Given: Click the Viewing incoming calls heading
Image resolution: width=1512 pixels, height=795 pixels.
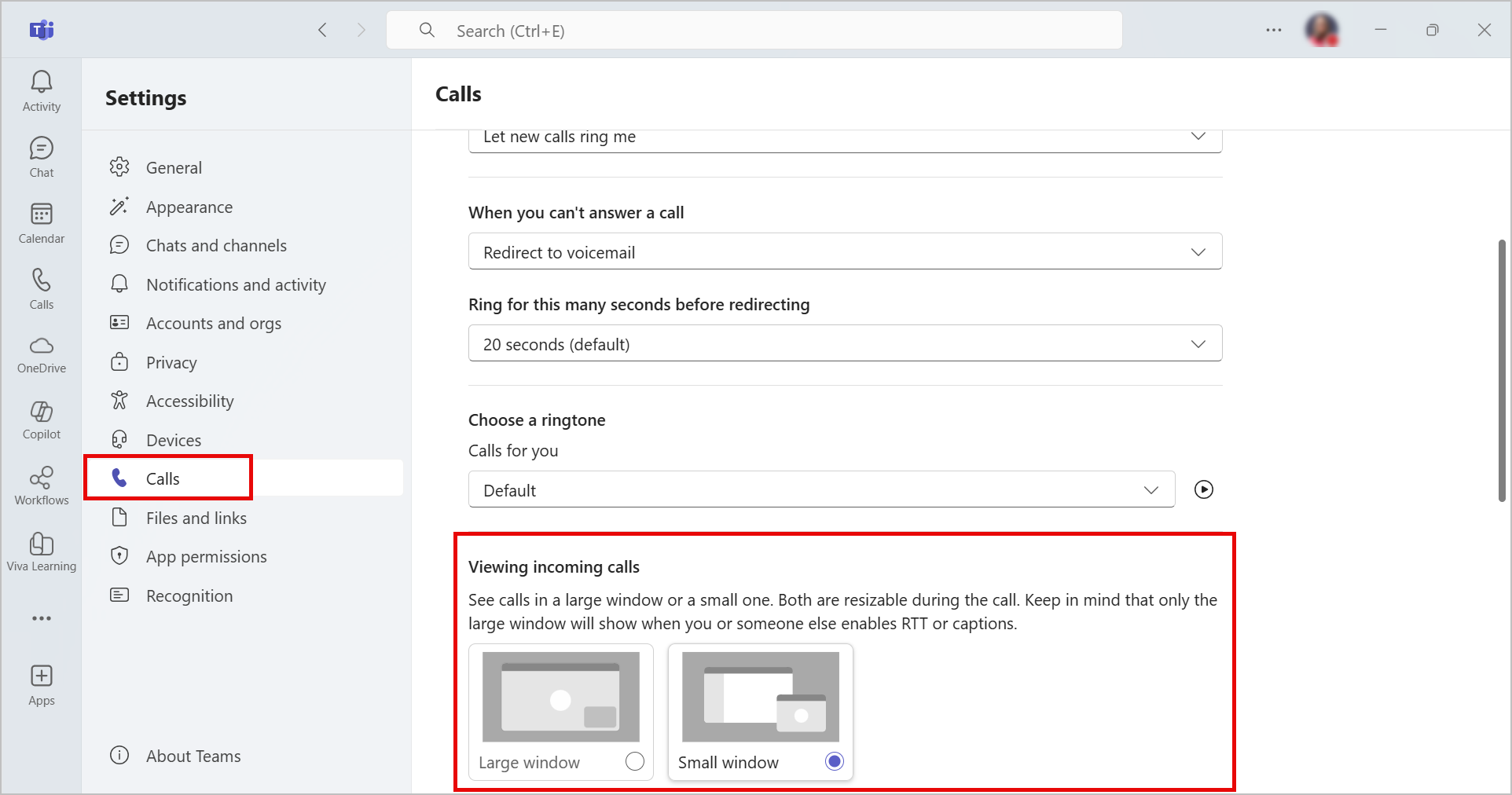Looking at the screenshot, I should click(554, 566).
